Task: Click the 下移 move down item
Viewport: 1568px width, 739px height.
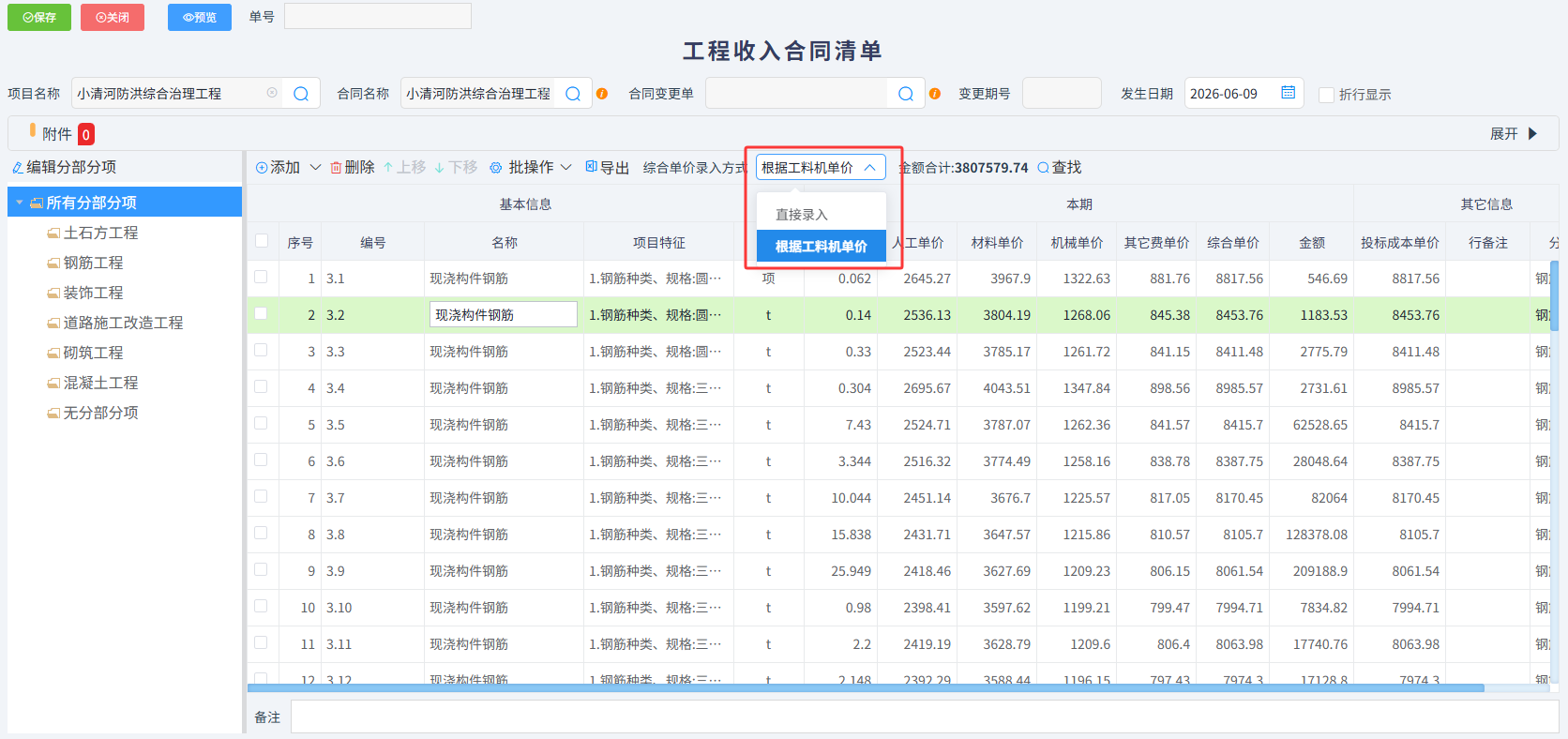Action: tap(456, 167)
